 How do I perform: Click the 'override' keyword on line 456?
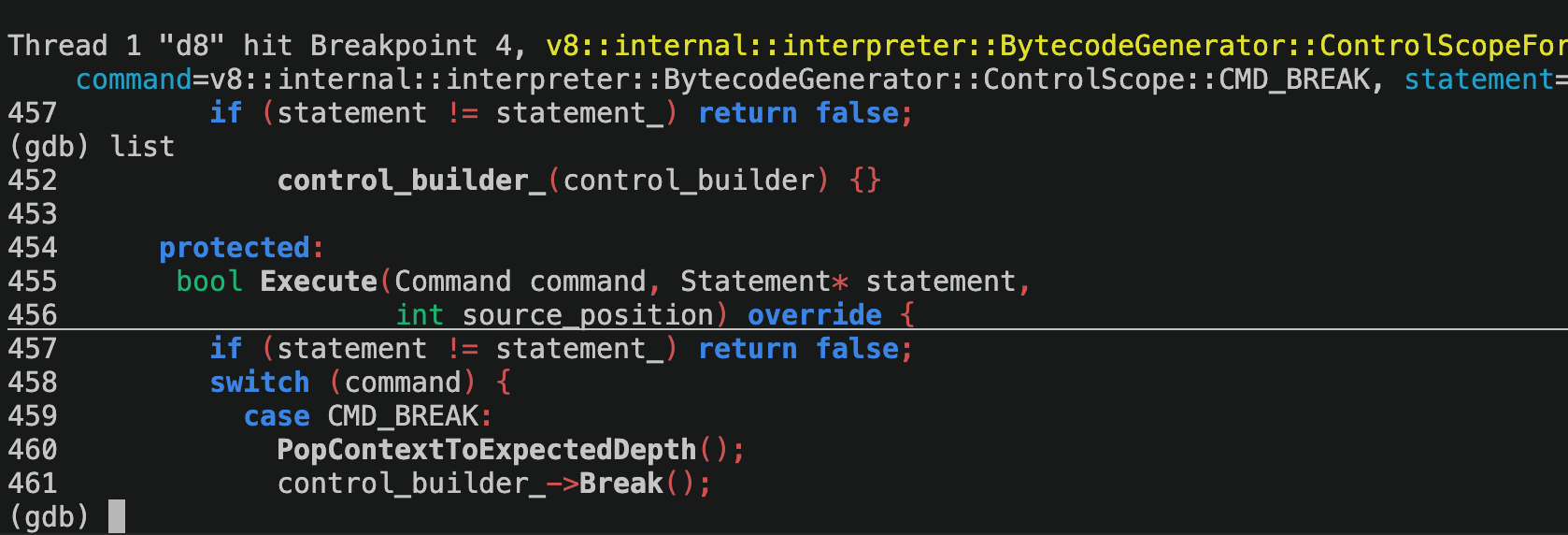[814, 315]
